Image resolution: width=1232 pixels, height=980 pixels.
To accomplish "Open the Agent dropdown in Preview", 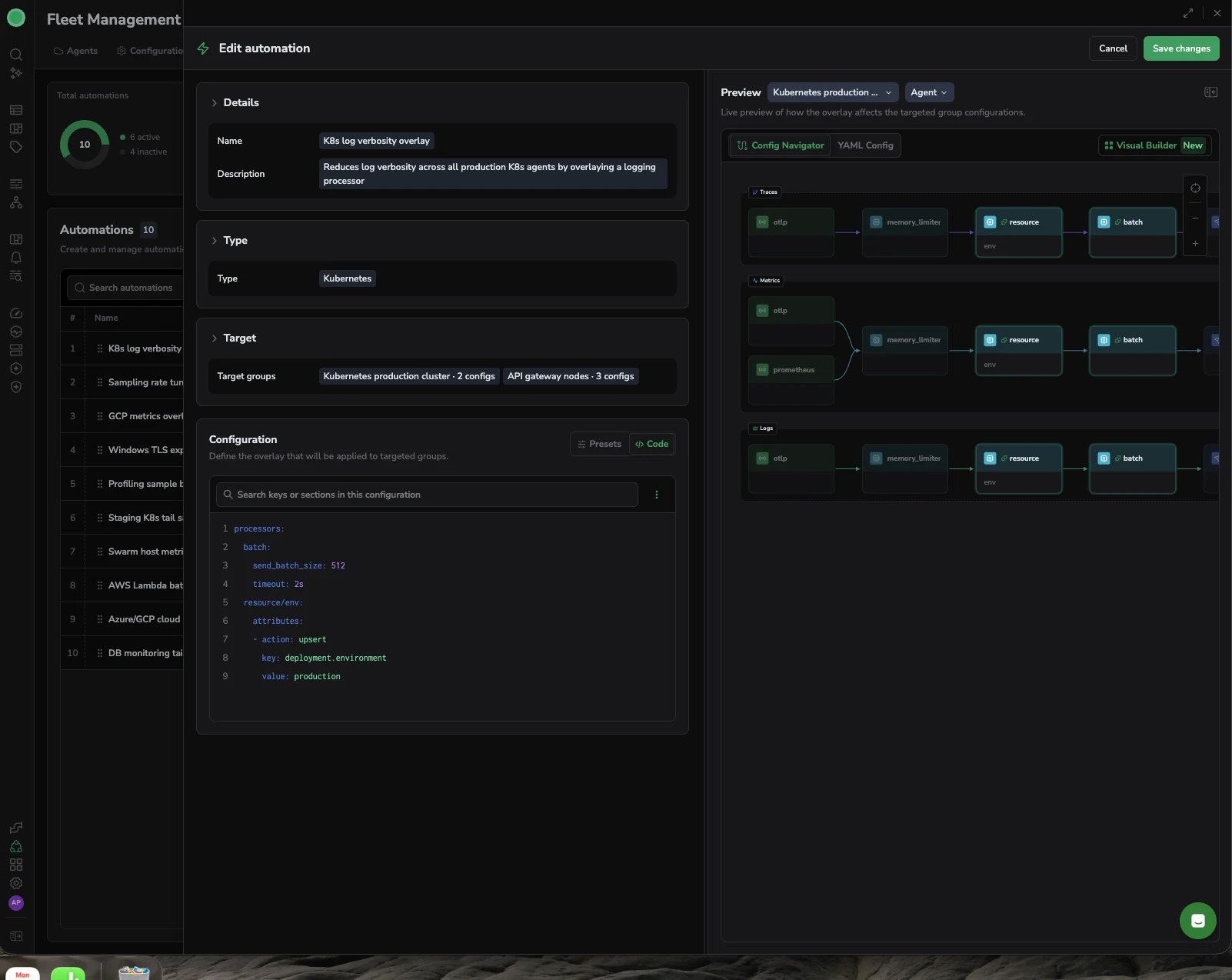I will [x=929, y=92].
